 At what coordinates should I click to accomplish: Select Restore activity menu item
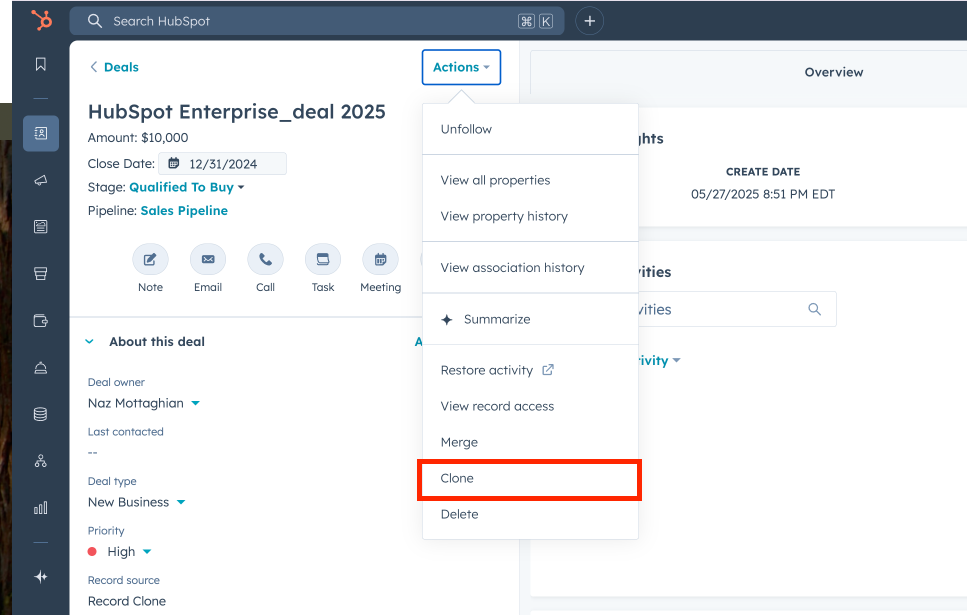coord(530,370)
